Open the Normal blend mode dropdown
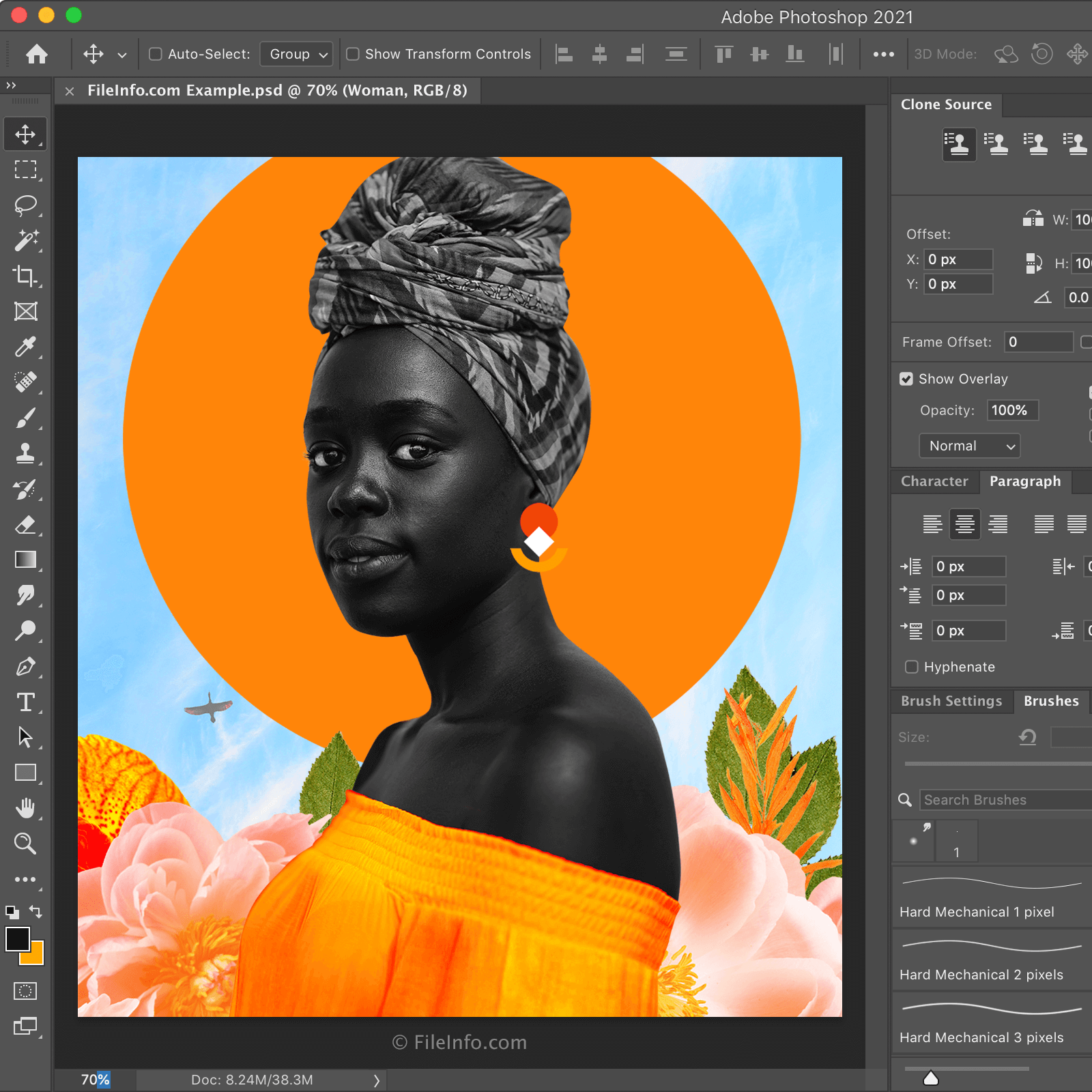 [969, 446]
